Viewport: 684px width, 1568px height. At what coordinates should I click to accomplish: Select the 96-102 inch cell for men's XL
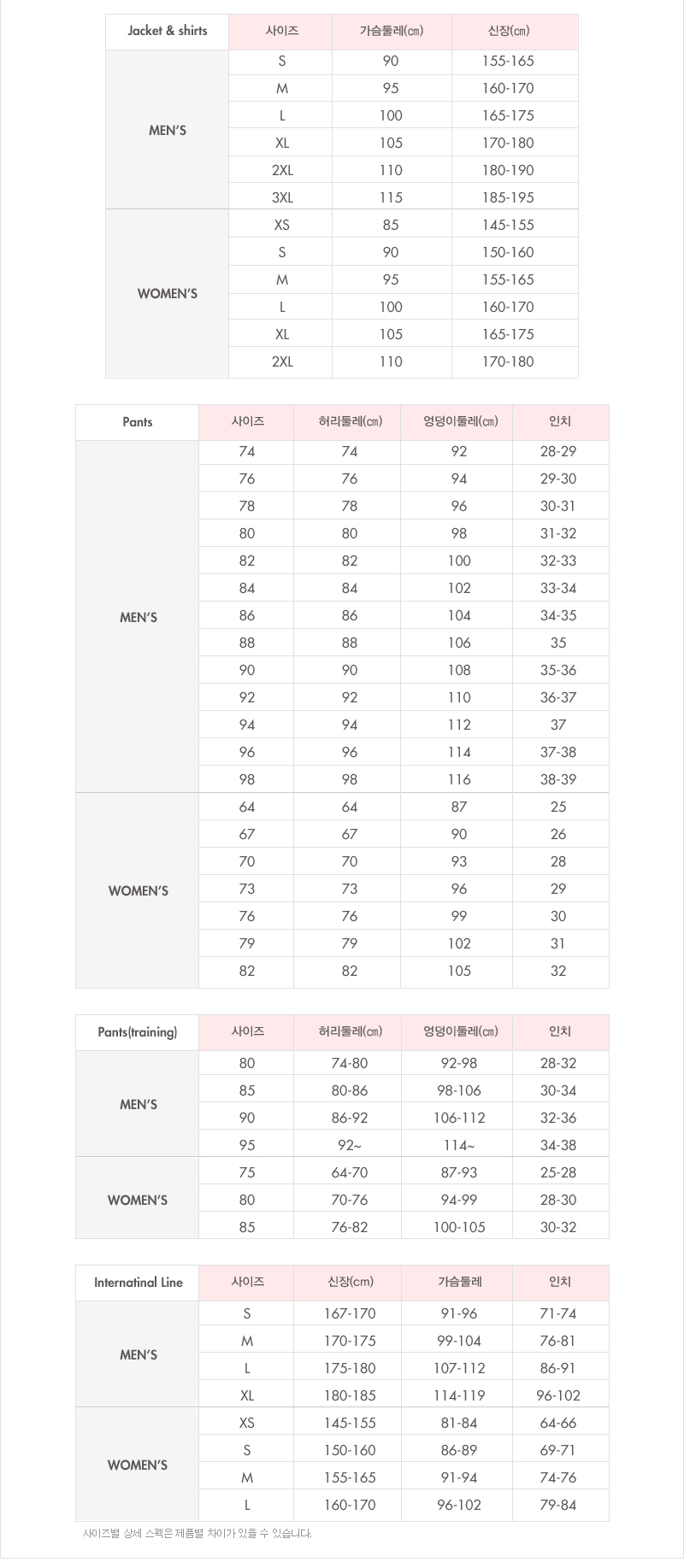558,1395
